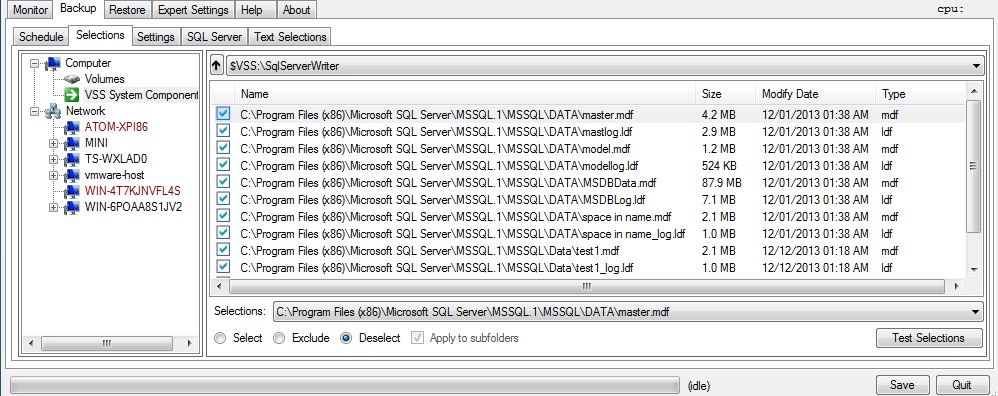Screen dimensions: 998x396
Task: Choose the Deselect radio button
Action: (346, 338)
